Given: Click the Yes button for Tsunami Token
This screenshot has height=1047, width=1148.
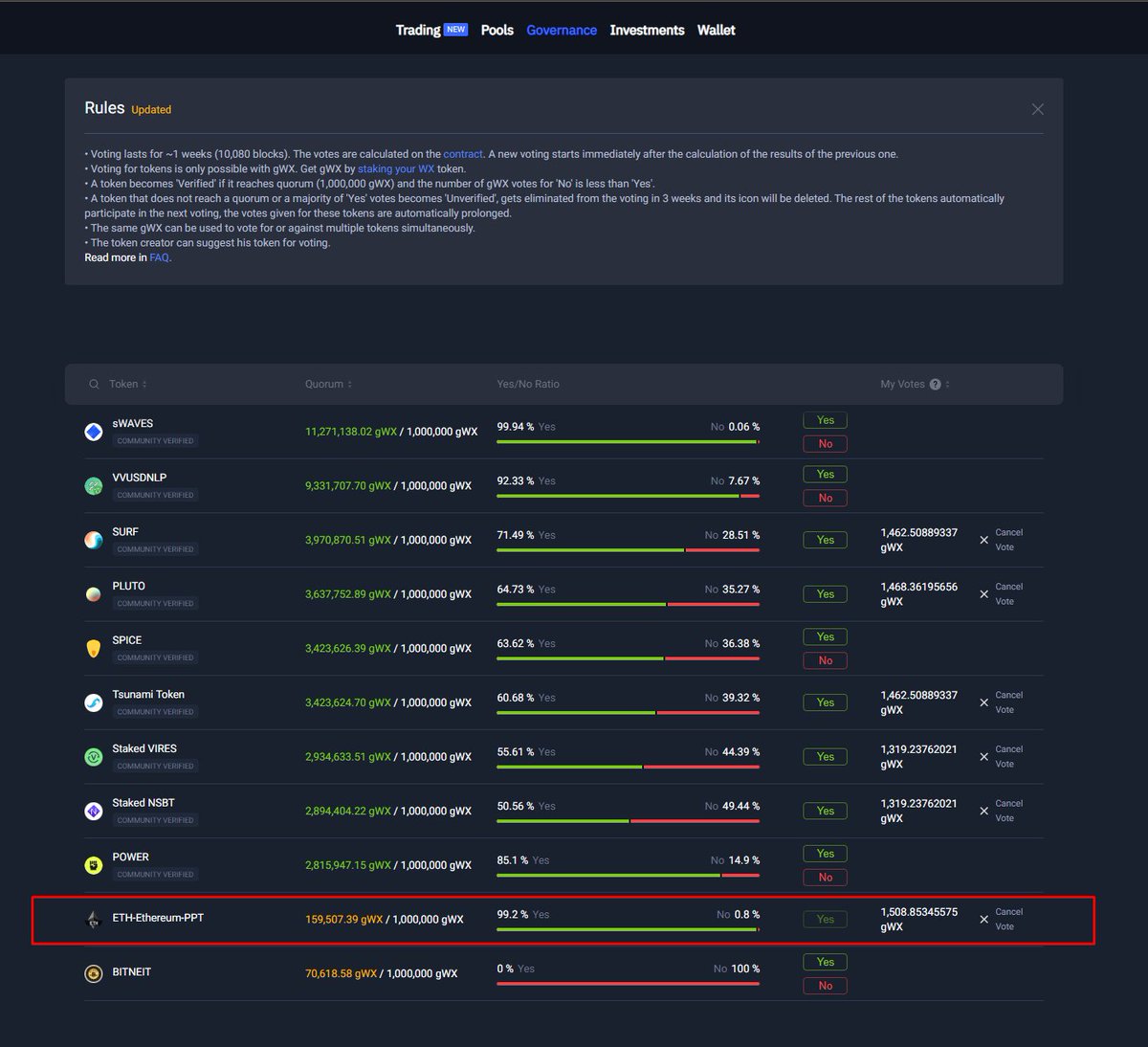Looking at the screenshot, I should coord(826,702).
